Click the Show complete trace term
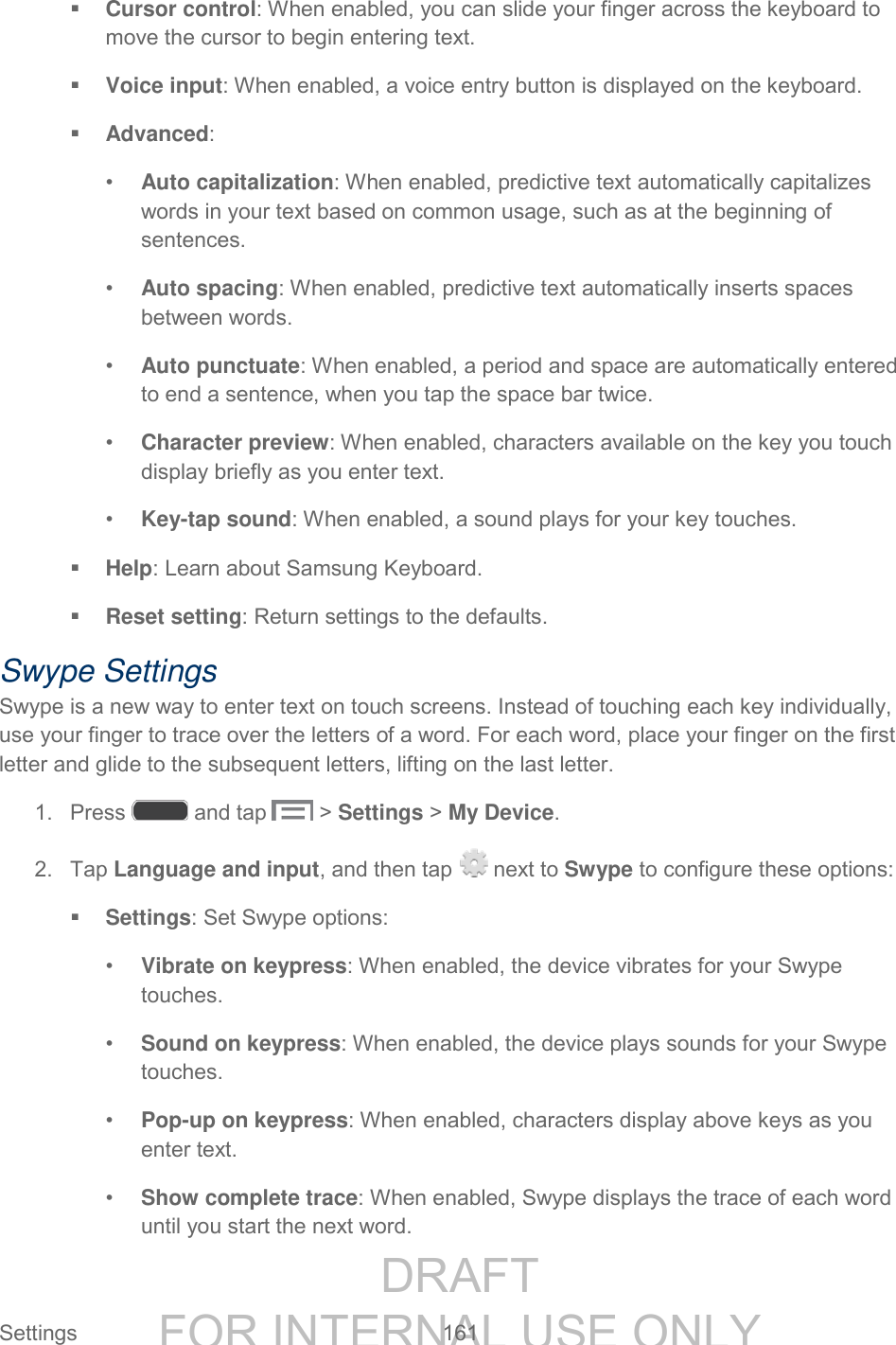Image resolution: width=896 pixels, height=1345 pixels. (x=249, y=1198)
